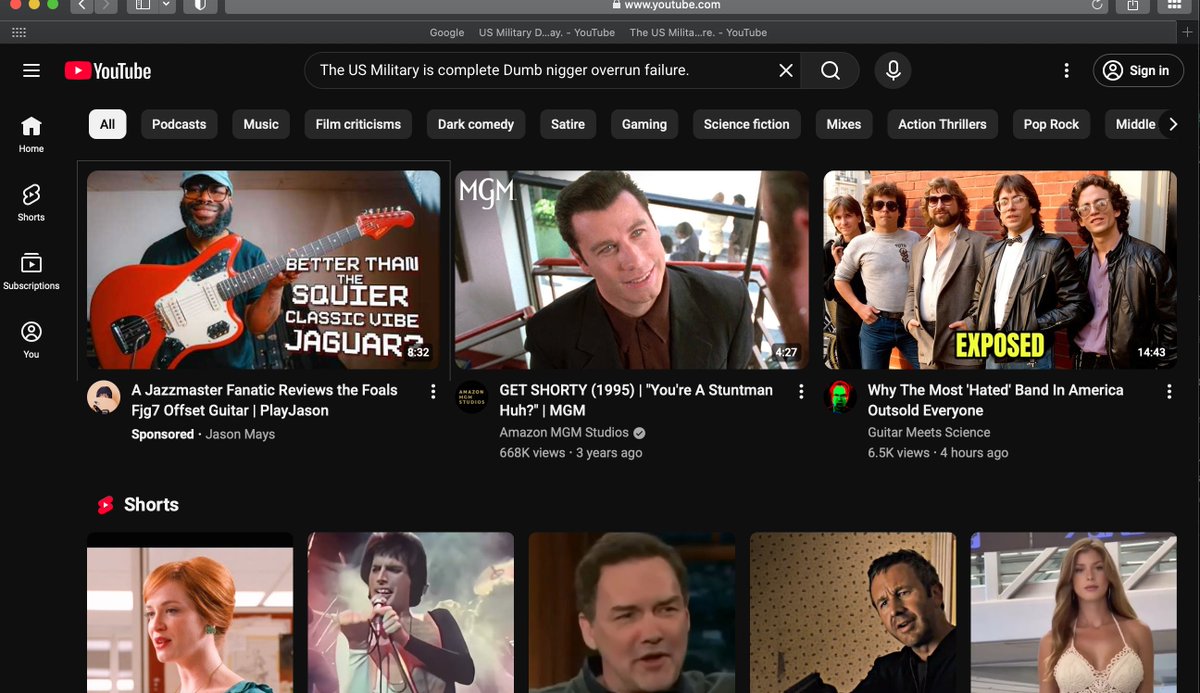1200x693 pixels.
Task: Clear the search field with the X icon
Action: pyautogui.click(x=786, y=70)
